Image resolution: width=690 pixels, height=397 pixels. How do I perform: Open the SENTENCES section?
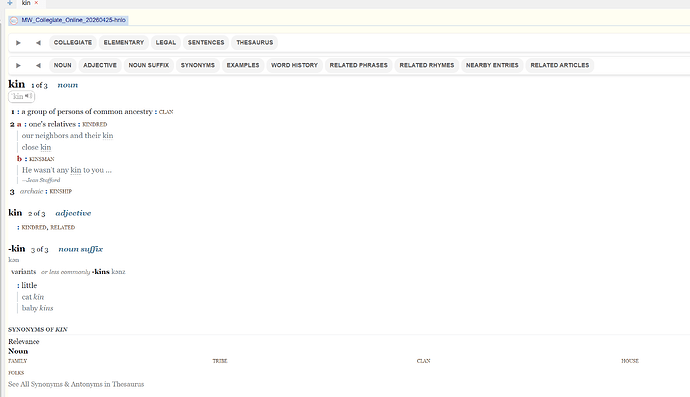[x=206, y=43]
